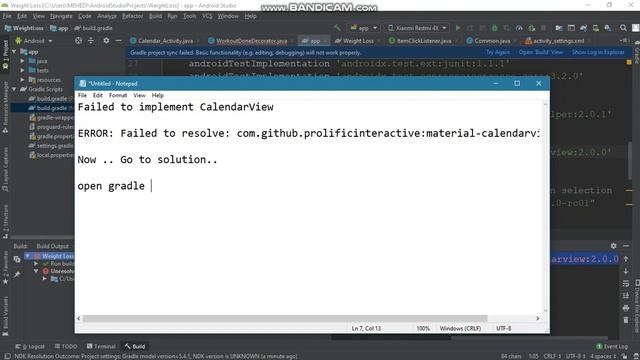
Task: Open the AVD Manager icon in toolbar
Action: tap(596, 28)
